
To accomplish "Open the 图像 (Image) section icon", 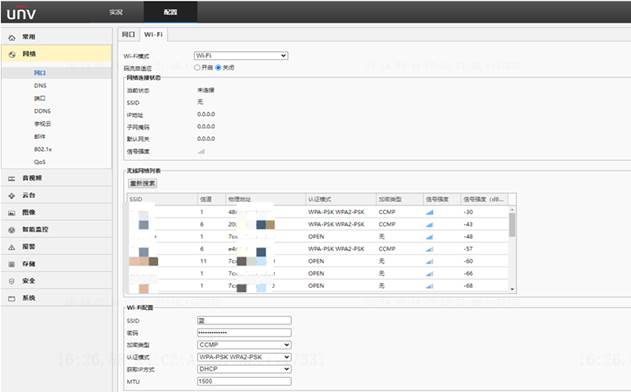I will (x=12, y=213).
